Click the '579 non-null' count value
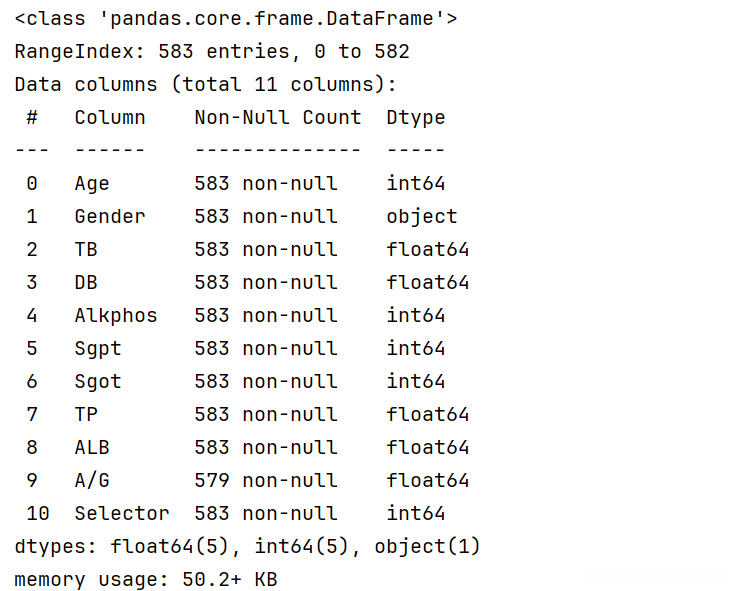 tap(266, 481)
